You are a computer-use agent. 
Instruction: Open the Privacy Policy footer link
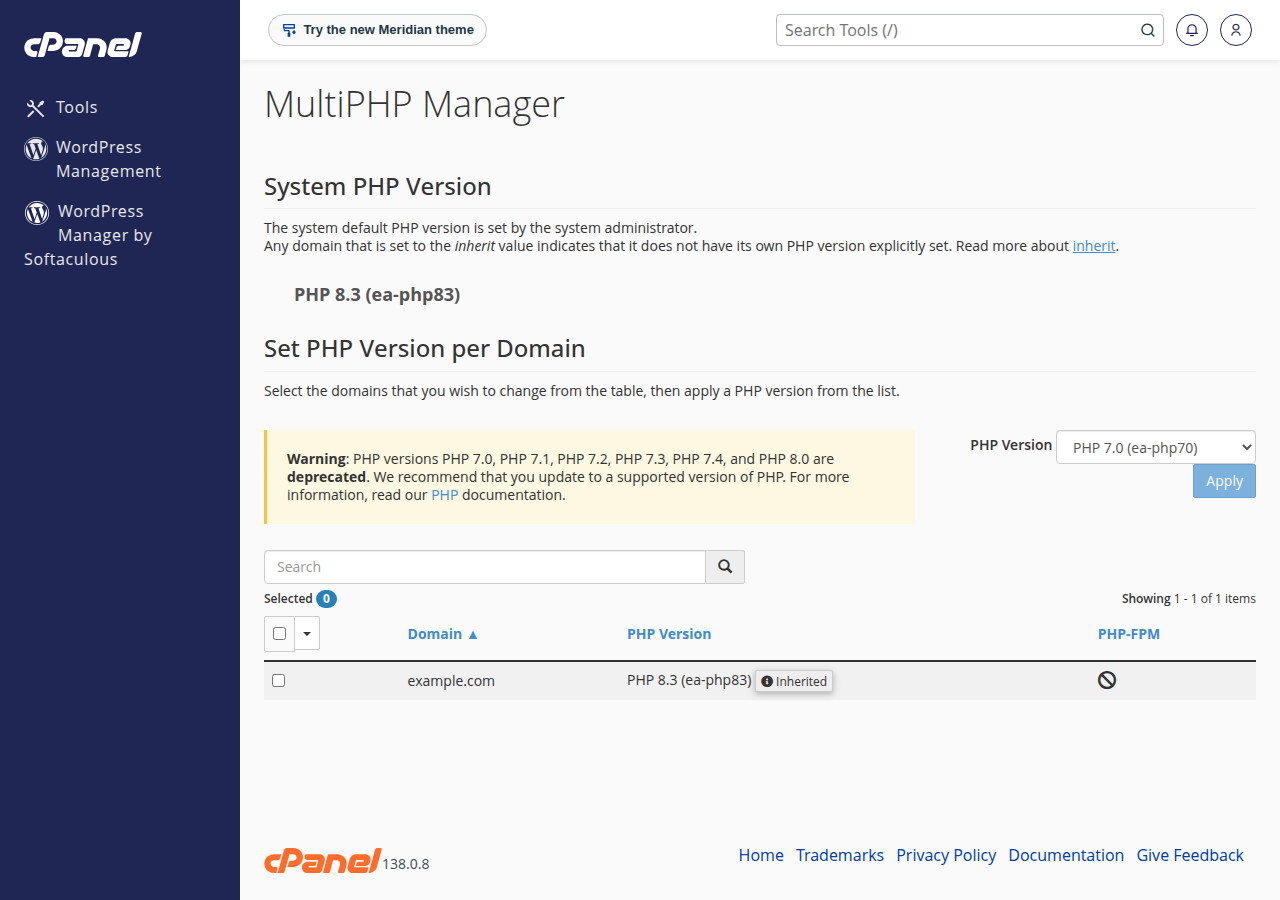tap(946, 855)
